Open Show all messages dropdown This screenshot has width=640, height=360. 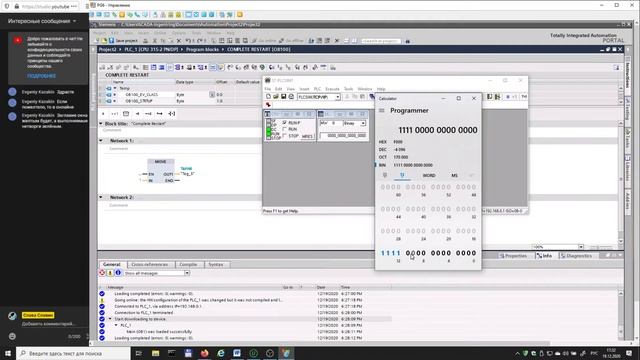[x=187, y=273]
